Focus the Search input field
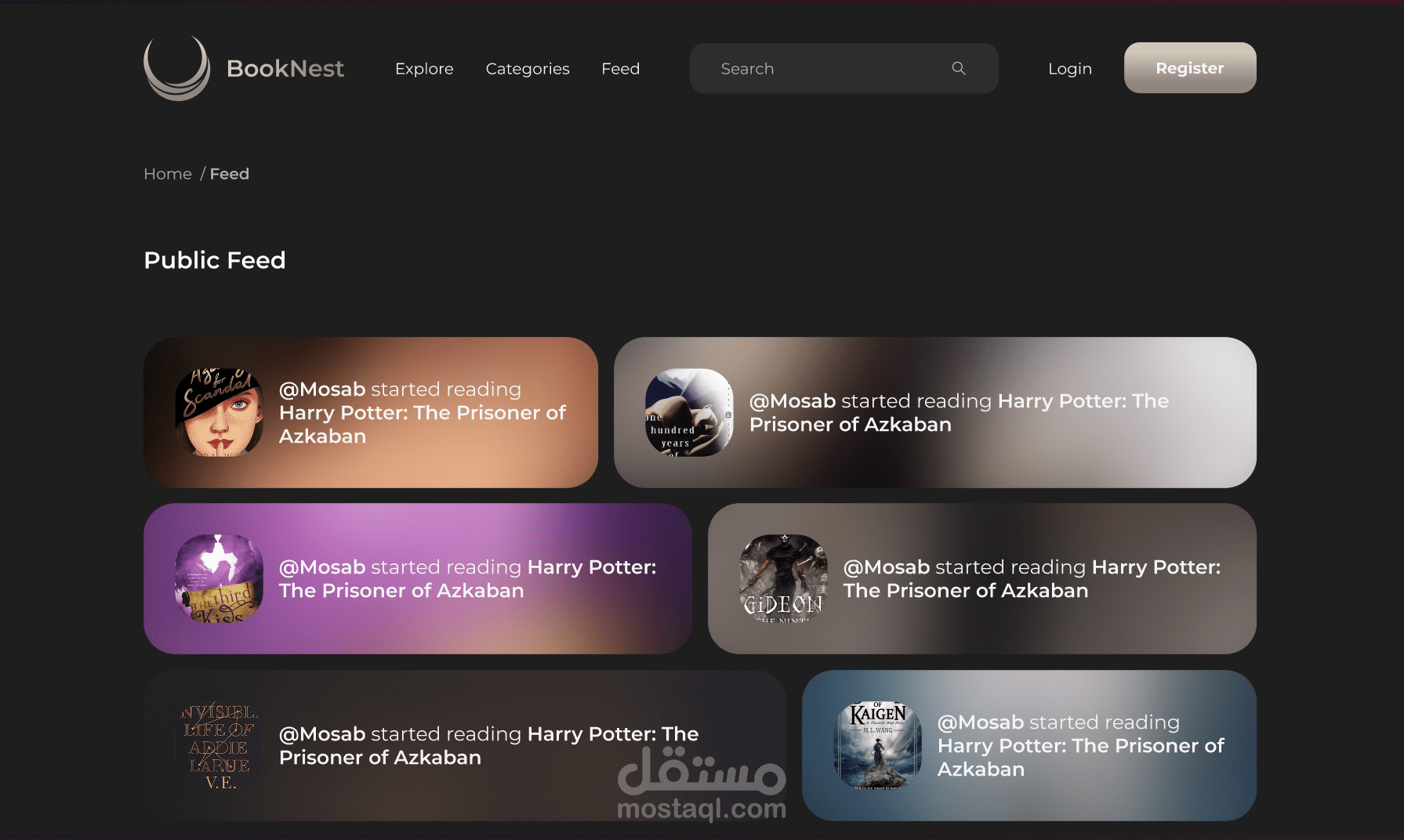This screenshot has height=840, width=1404. 844,68
